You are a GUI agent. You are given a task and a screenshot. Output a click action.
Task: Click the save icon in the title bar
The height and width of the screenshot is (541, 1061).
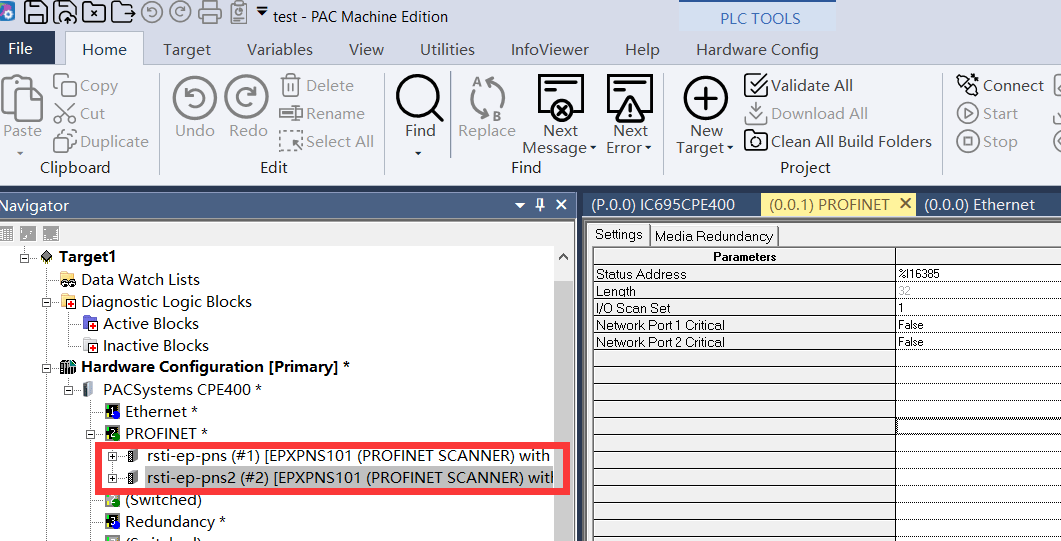point(36,12)
